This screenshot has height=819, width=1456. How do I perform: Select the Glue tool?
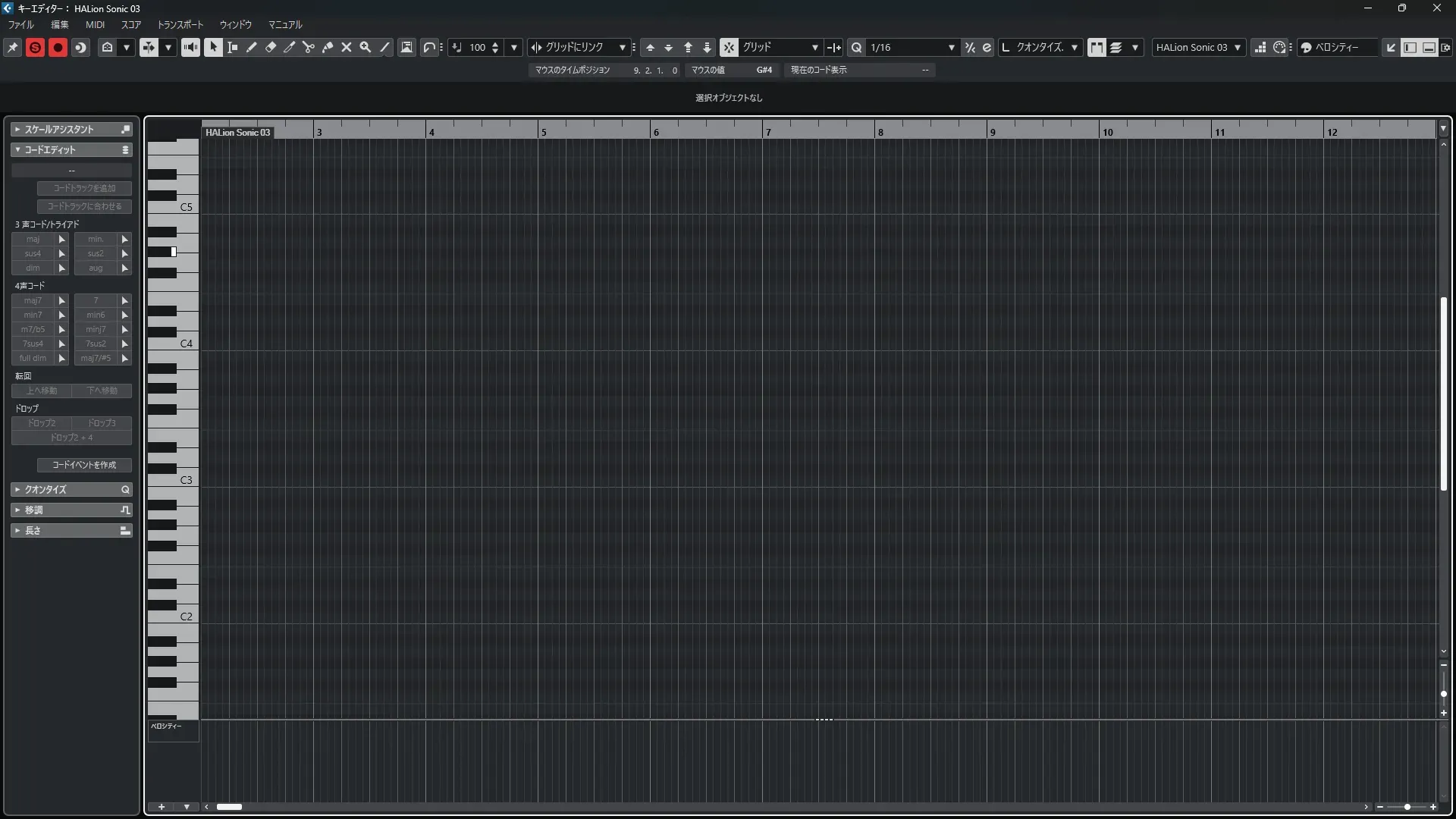[x=328, y=47]
